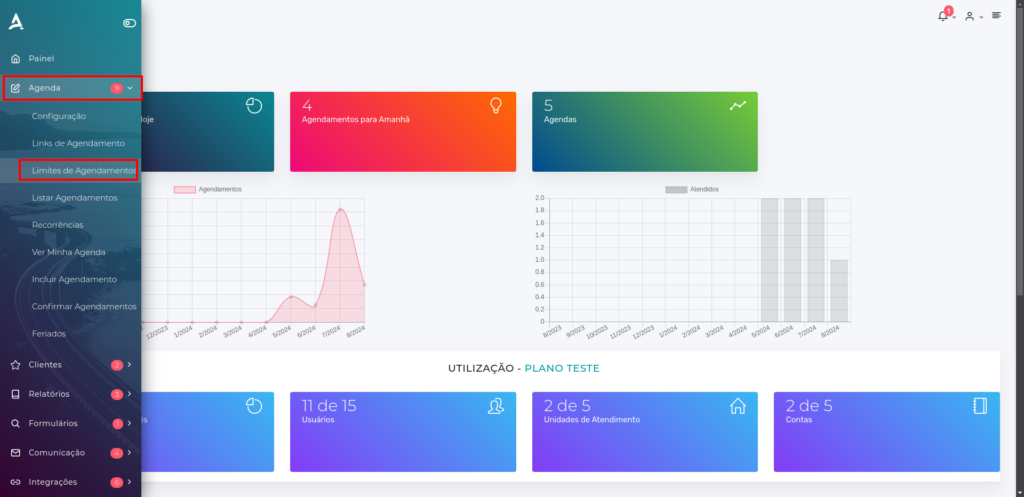1024x497 pixels.
Task: Open Links de Agendamento
Action: click(x=78, y=143)
